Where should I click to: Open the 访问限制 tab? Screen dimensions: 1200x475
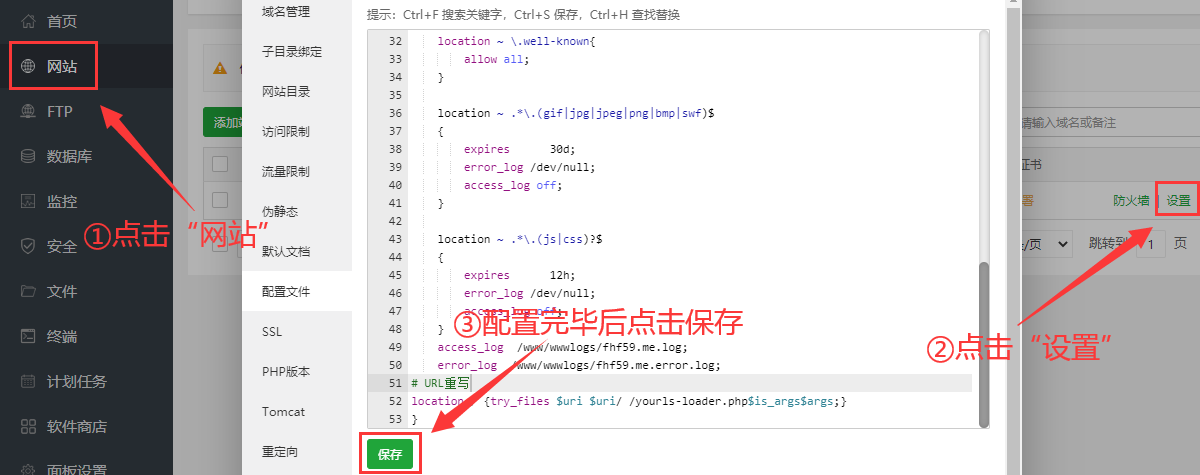tap(286, 131)
